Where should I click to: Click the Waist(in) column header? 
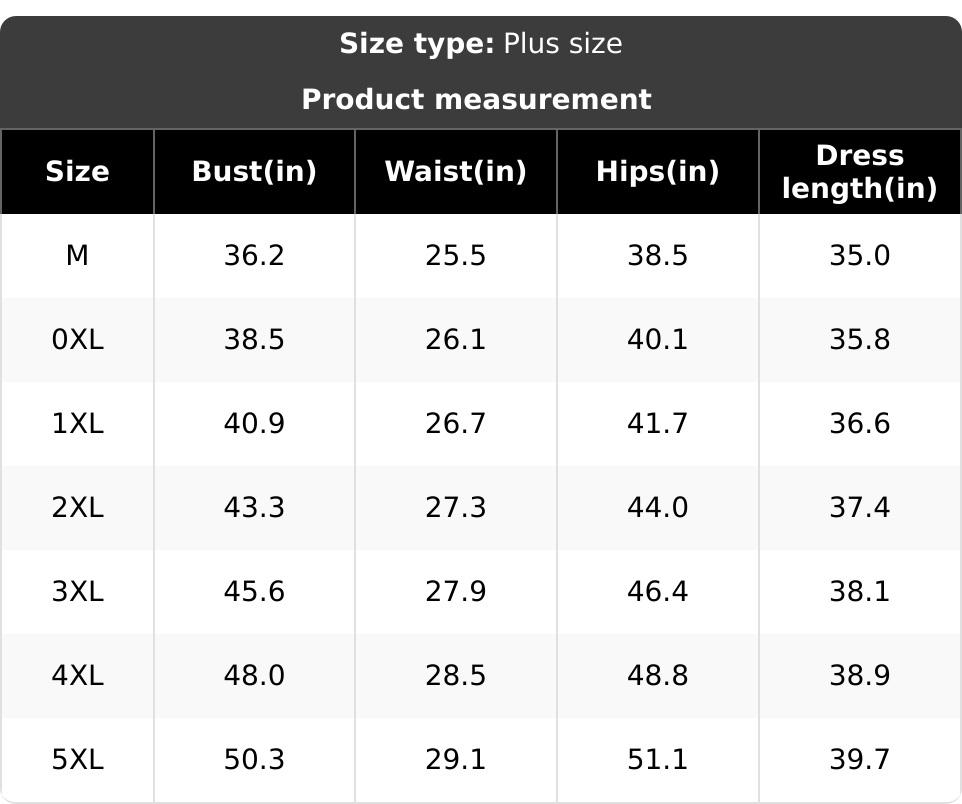pos(456,171)
